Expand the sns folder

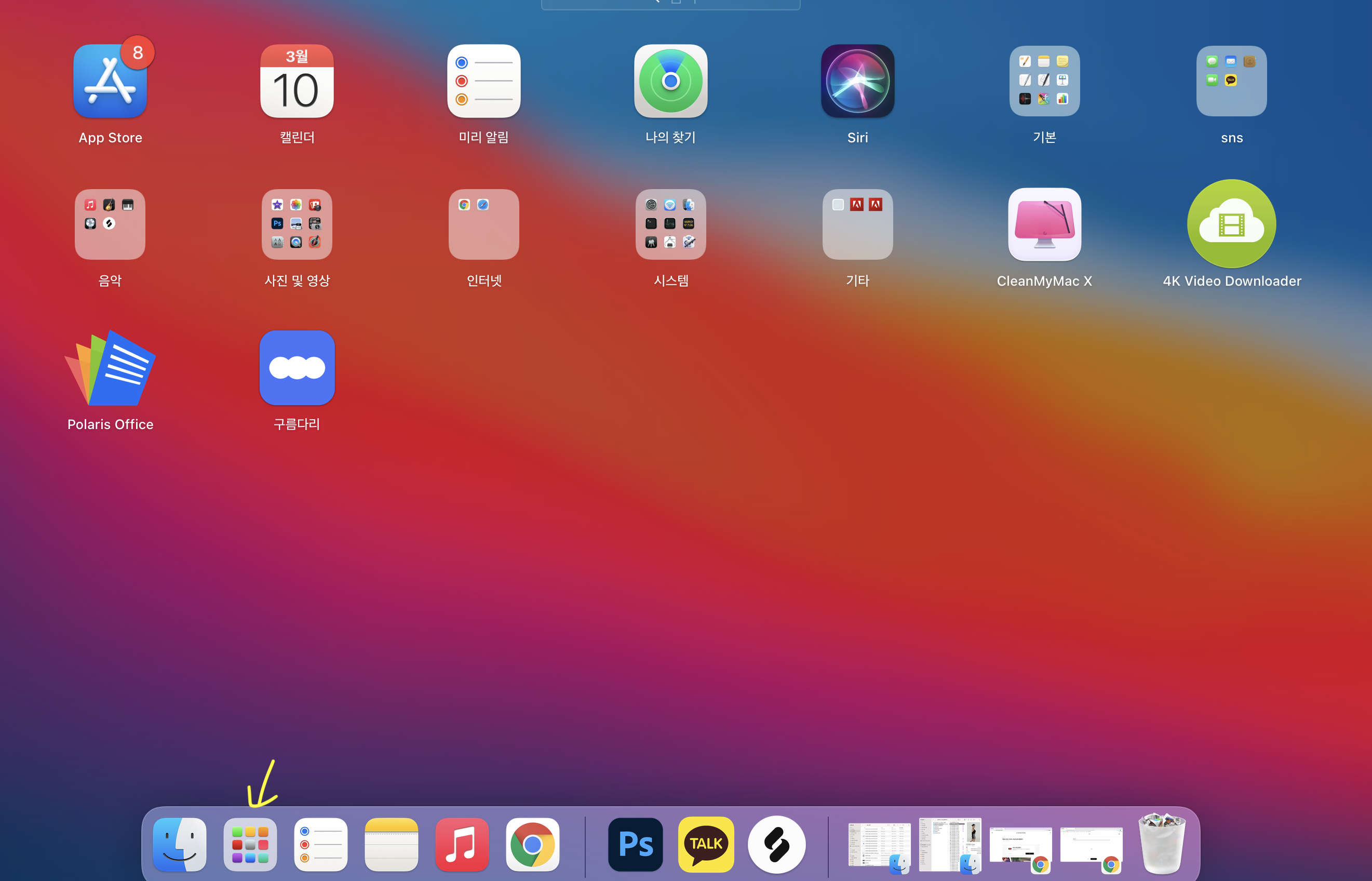[x=1231, y=82]
